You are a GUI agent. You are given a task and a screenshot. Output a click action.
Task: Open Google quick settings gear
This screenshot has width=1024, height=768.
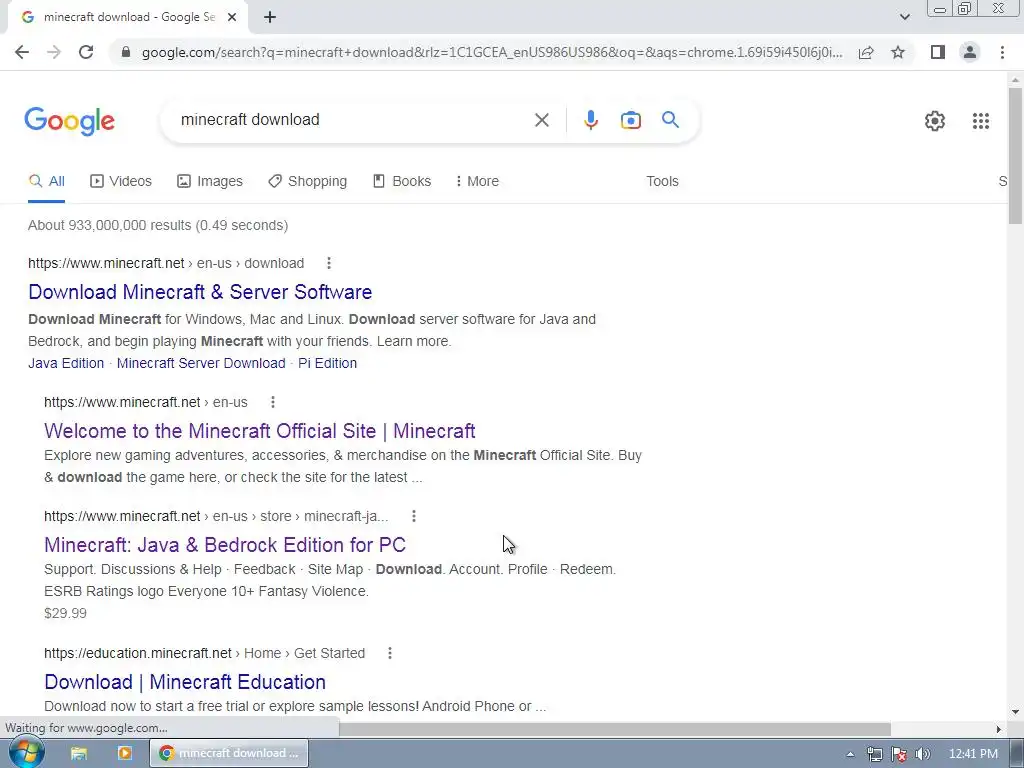point(935,121)
